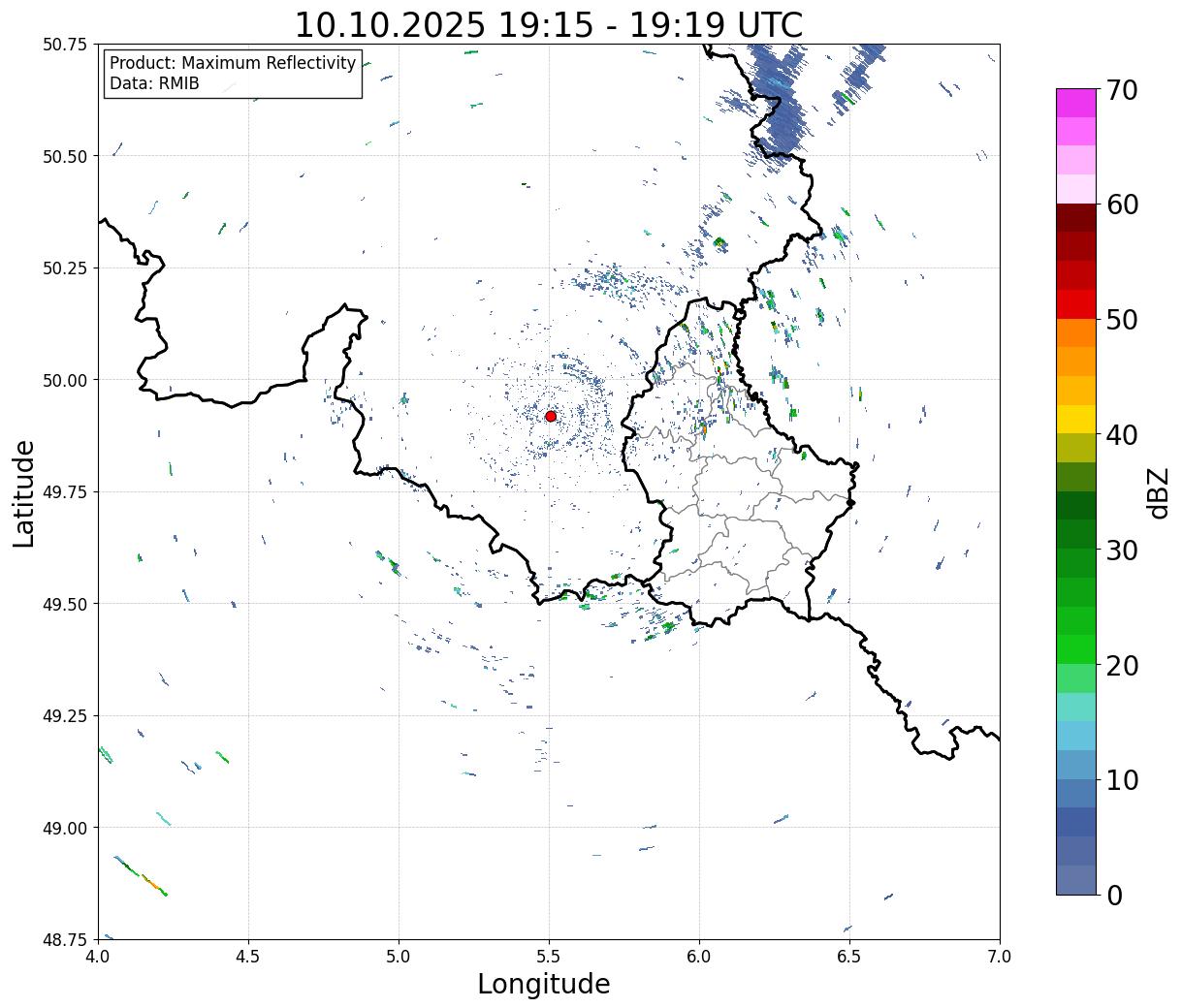The image size is (1182, 1008).
Task: Click the 'Latitude' axis label
Action: 24,493
